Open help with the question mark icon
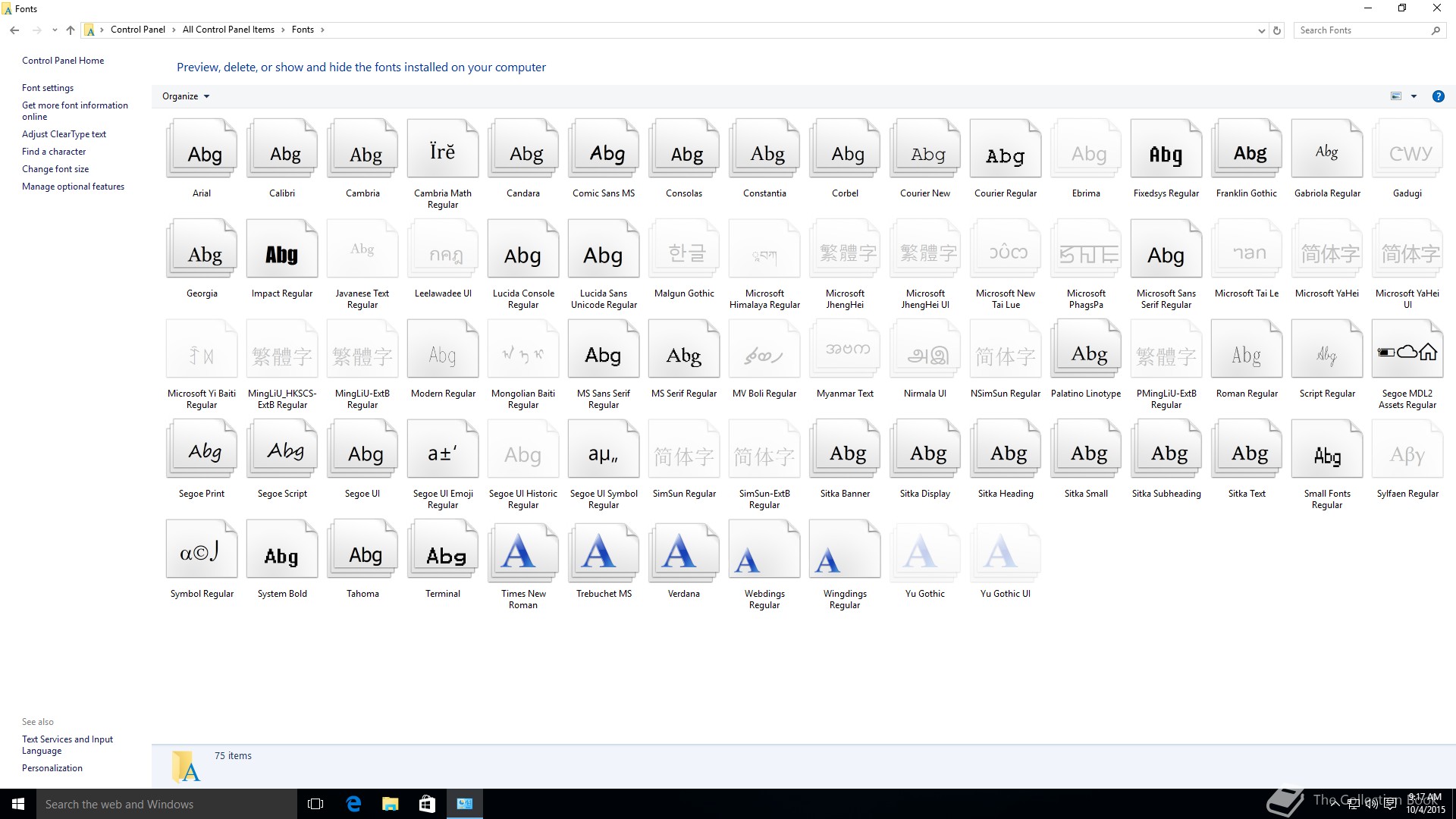This screenshot has width=1456, height=819. pyautogui.click(x=1438, y=96)
